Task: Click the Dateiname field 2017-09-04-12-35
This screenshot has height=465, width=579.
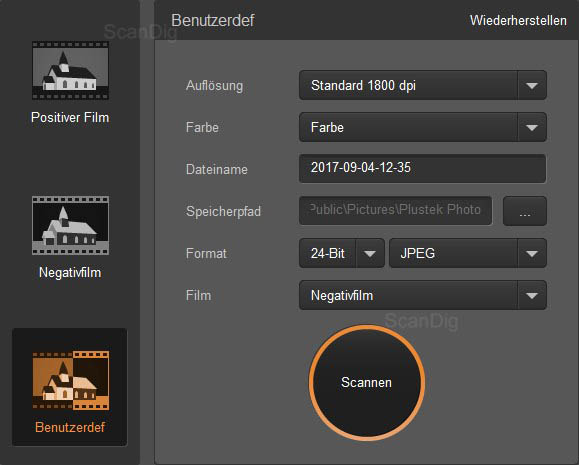Action: 422,169
